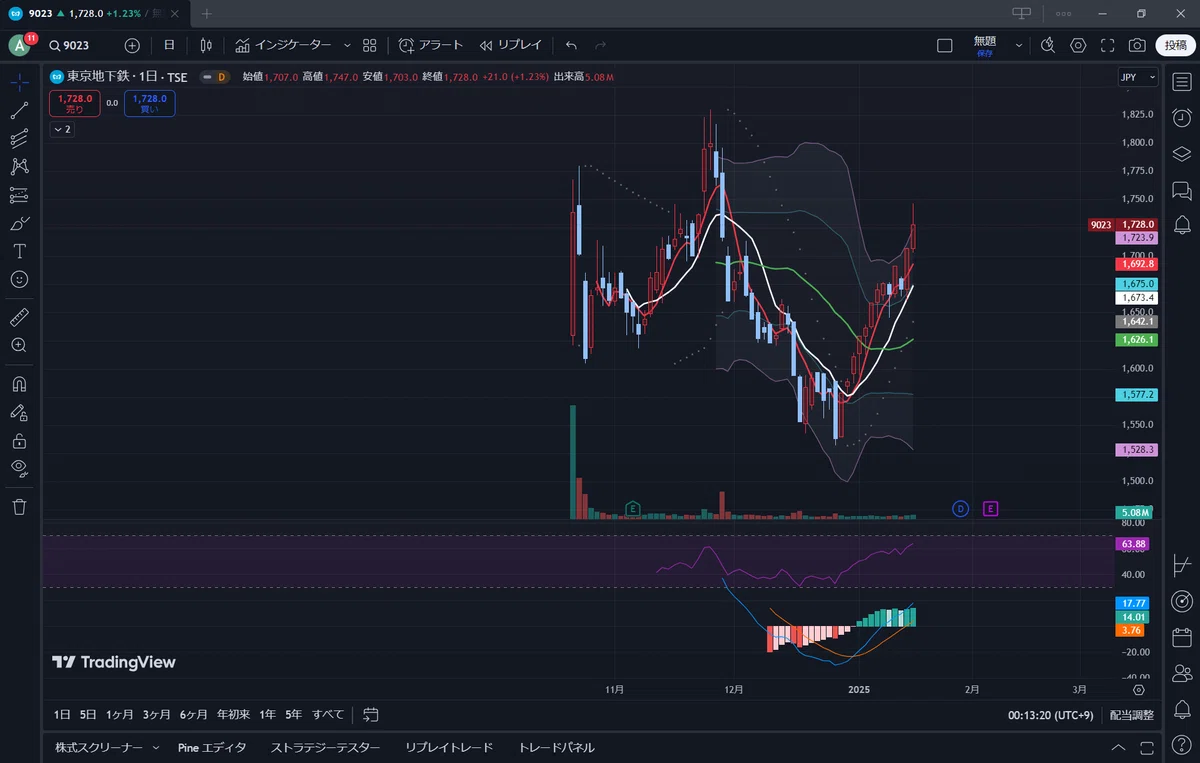
Task: Open candlestick chart style selector
Action: point(206,45)
